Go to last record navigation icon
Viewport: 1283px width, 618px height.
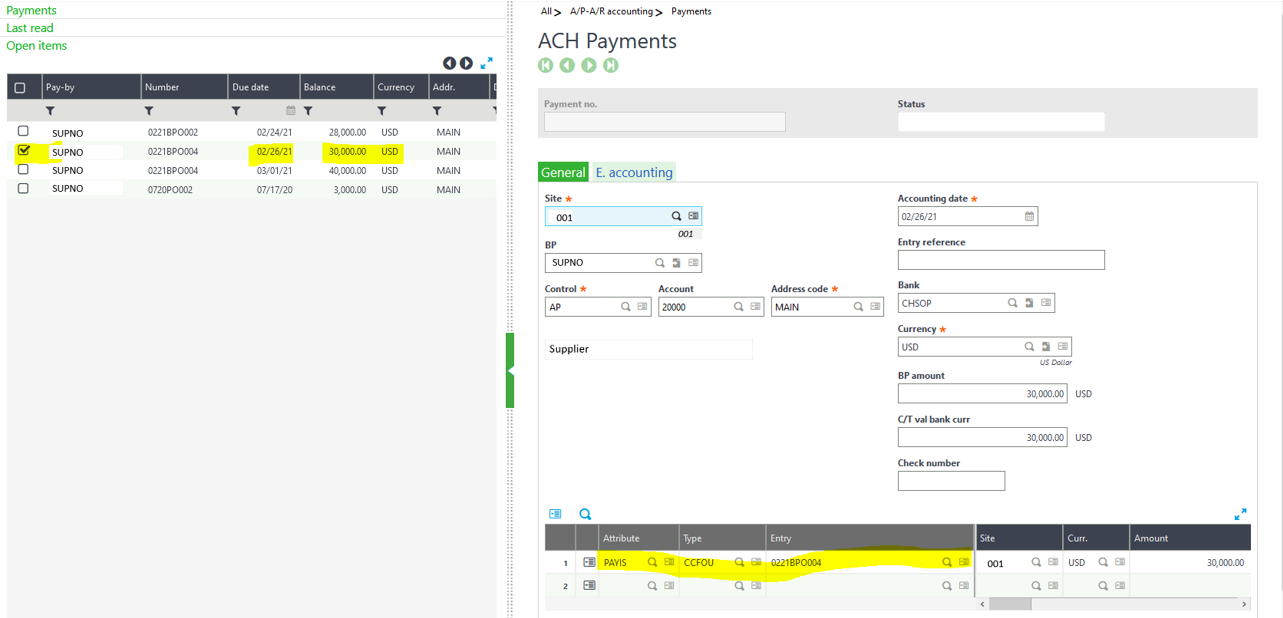pos(611,65)
